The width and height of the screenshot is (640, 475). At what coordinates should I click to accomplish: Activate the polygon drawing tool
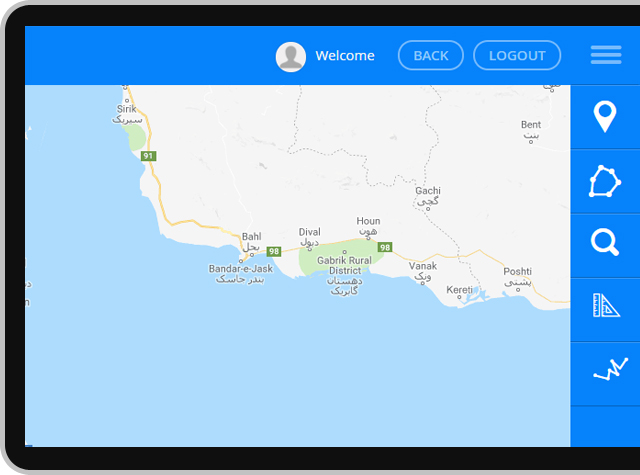coord(605,182)
